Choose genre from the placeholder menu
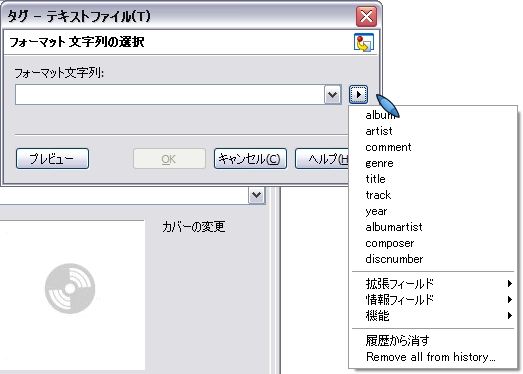 (x=433, y=163)
